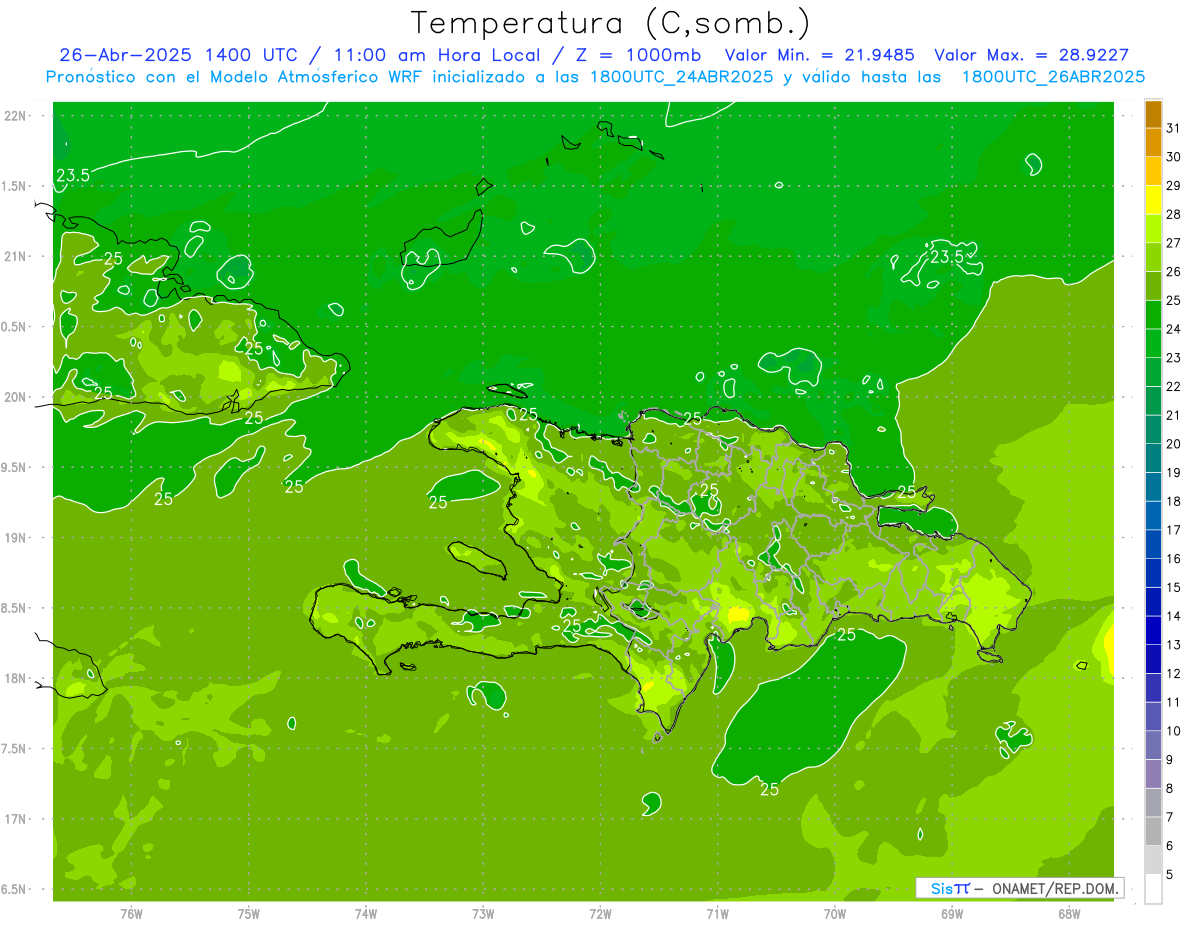Click the "29" color scale label
Image resolution: width=1200 pixels, height=927 pixels.
[x=1173, y=186]
